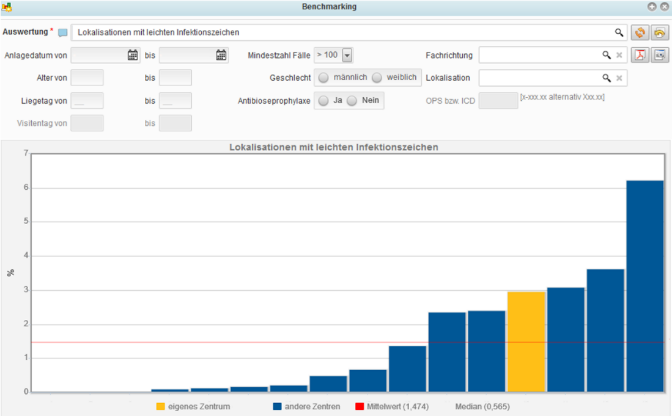Screen dimensions: 672x416
Task: Click the Visitentag von field
Action: pyautogui.click(x=87, y=123)
